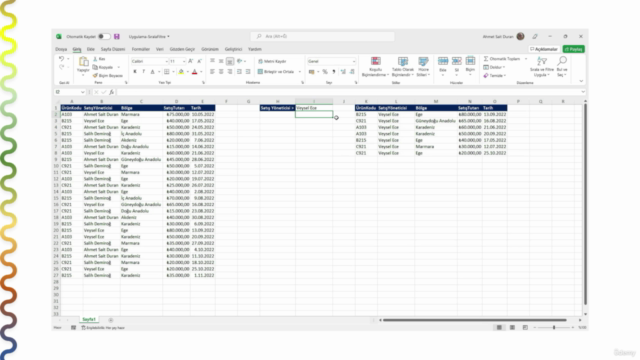The width and height of the screenshot is (640, 360).
Task: Switch to the Ekle tab
Action: [91, 49]
